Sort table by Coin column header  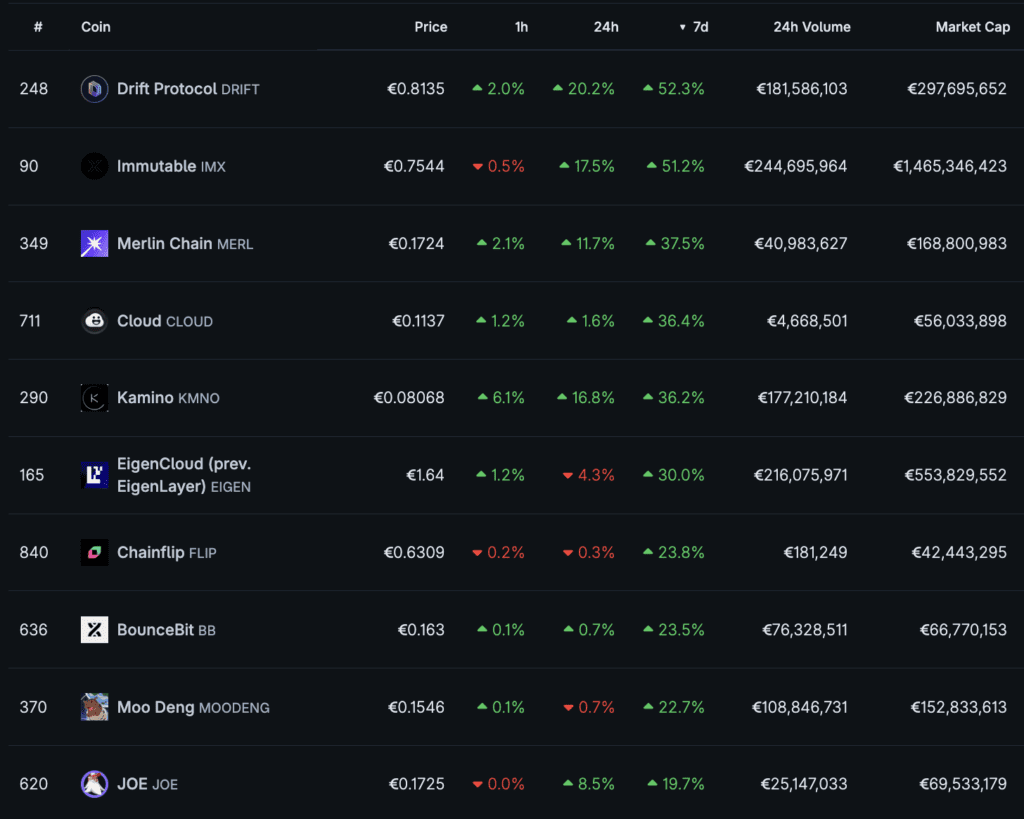click(95, 27)
